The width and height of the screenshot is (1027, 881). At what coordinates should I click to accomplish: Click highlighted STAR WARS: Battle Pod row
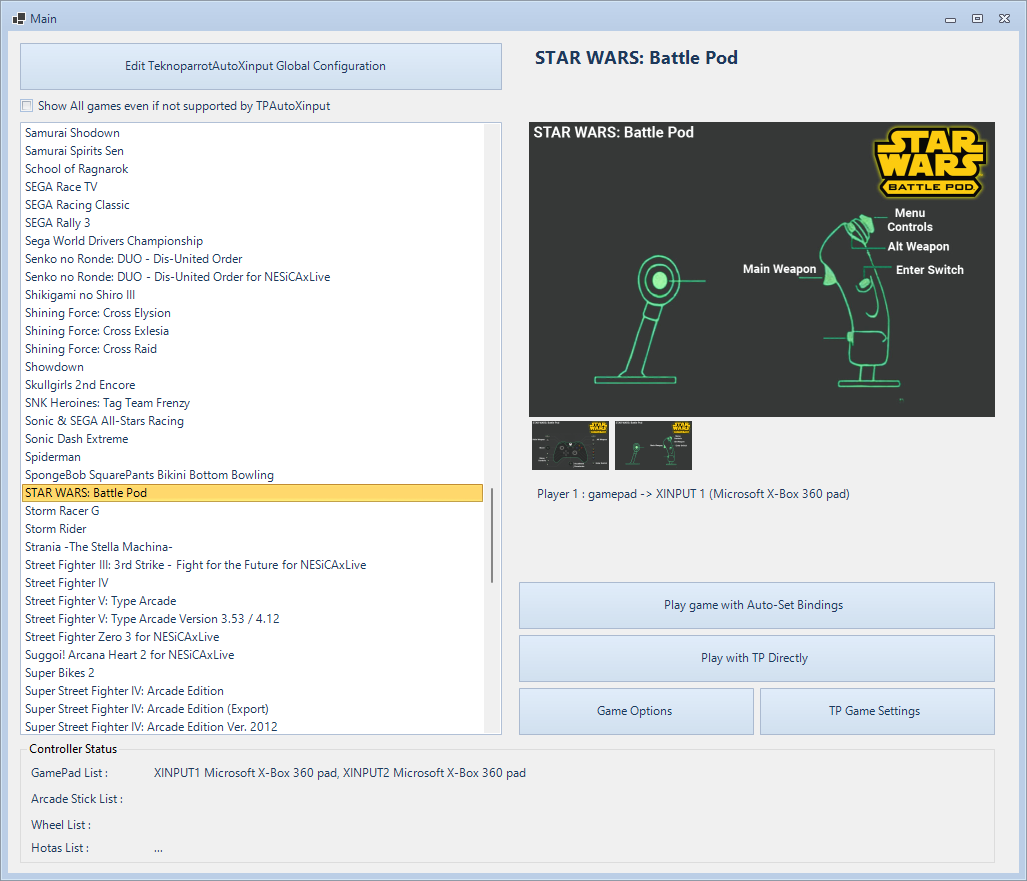click(252, 493)
